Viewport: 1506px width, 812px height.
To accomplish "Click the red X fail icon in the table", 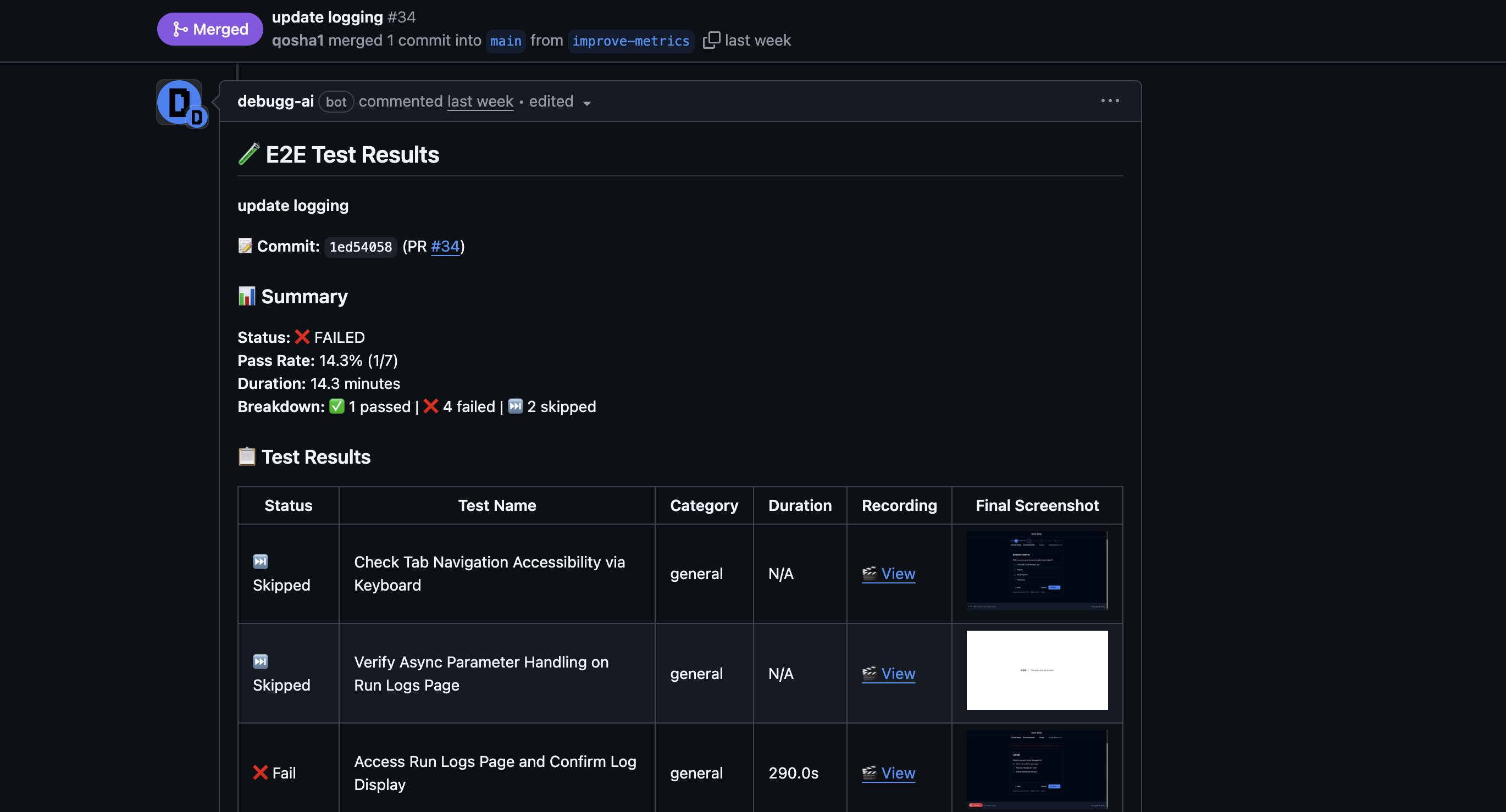I will 260,772.
